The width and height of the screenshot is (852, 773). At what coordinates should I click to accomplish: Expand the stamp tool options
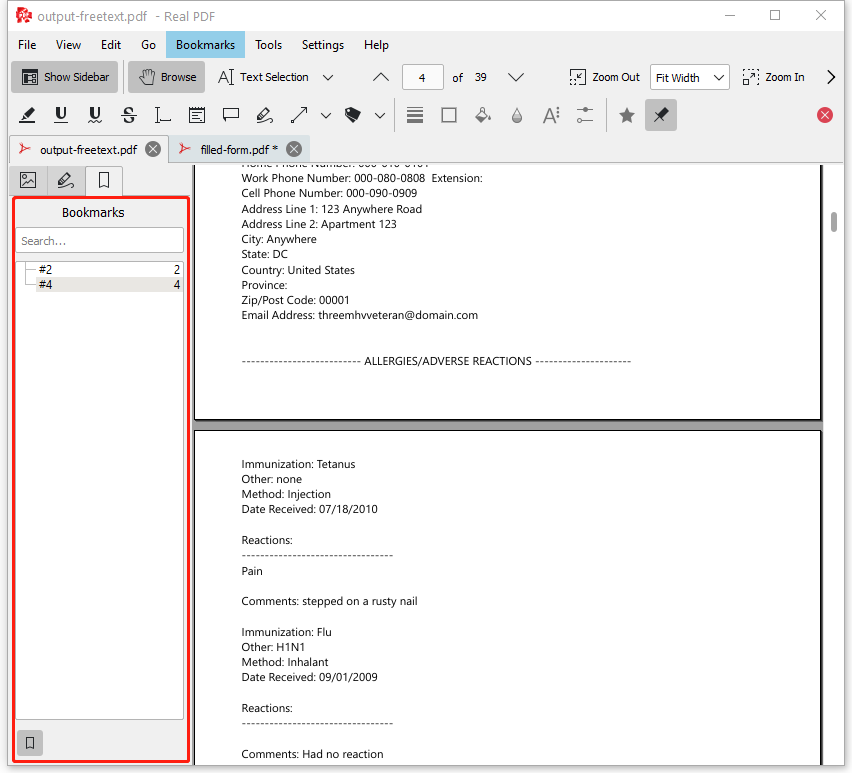(380, 115)
